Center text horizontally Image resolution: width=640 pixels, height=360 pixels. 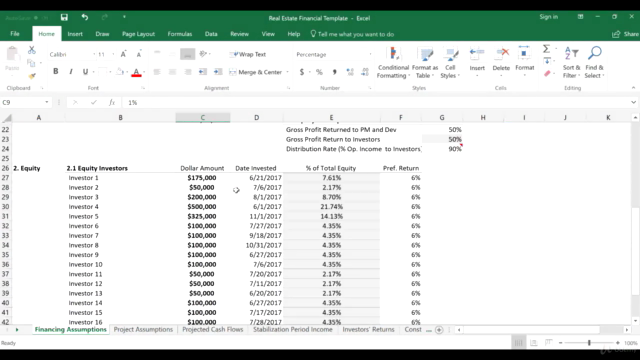(x=172, y=72)
